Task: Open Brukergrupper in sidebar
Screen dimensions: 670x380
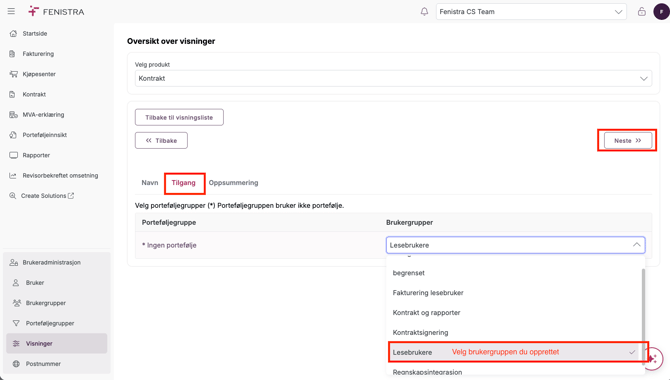Action: 46,303
